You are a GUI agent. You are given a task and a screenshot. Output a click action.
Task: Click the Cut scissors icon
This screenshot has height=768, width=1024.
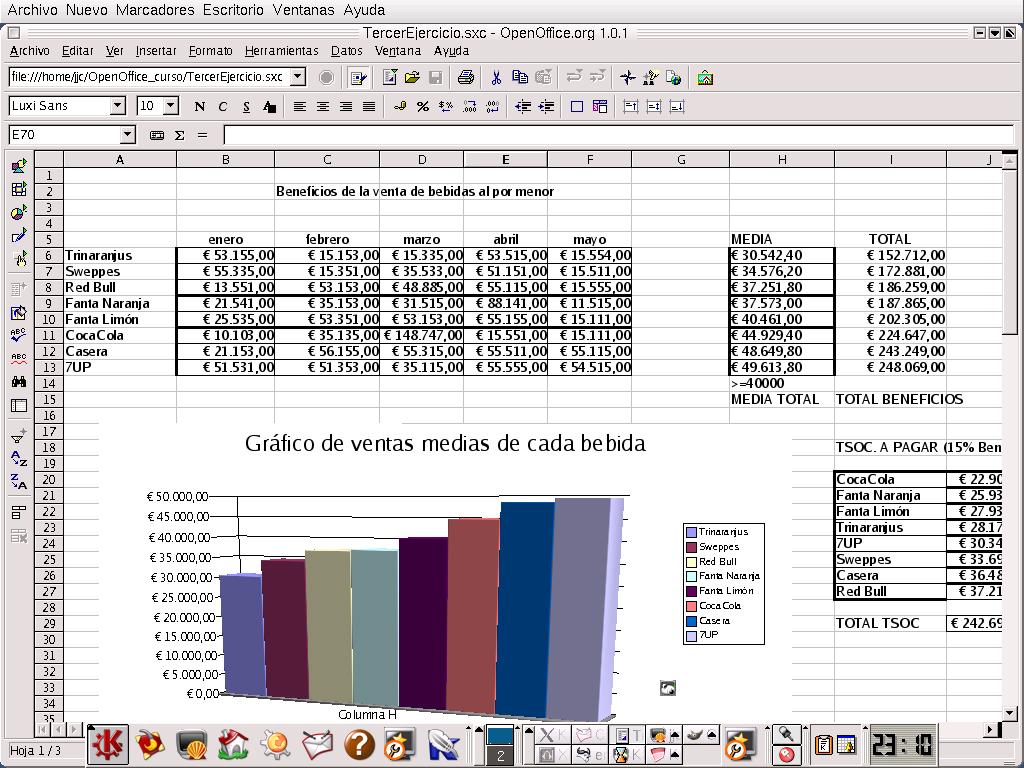point(495,77)
